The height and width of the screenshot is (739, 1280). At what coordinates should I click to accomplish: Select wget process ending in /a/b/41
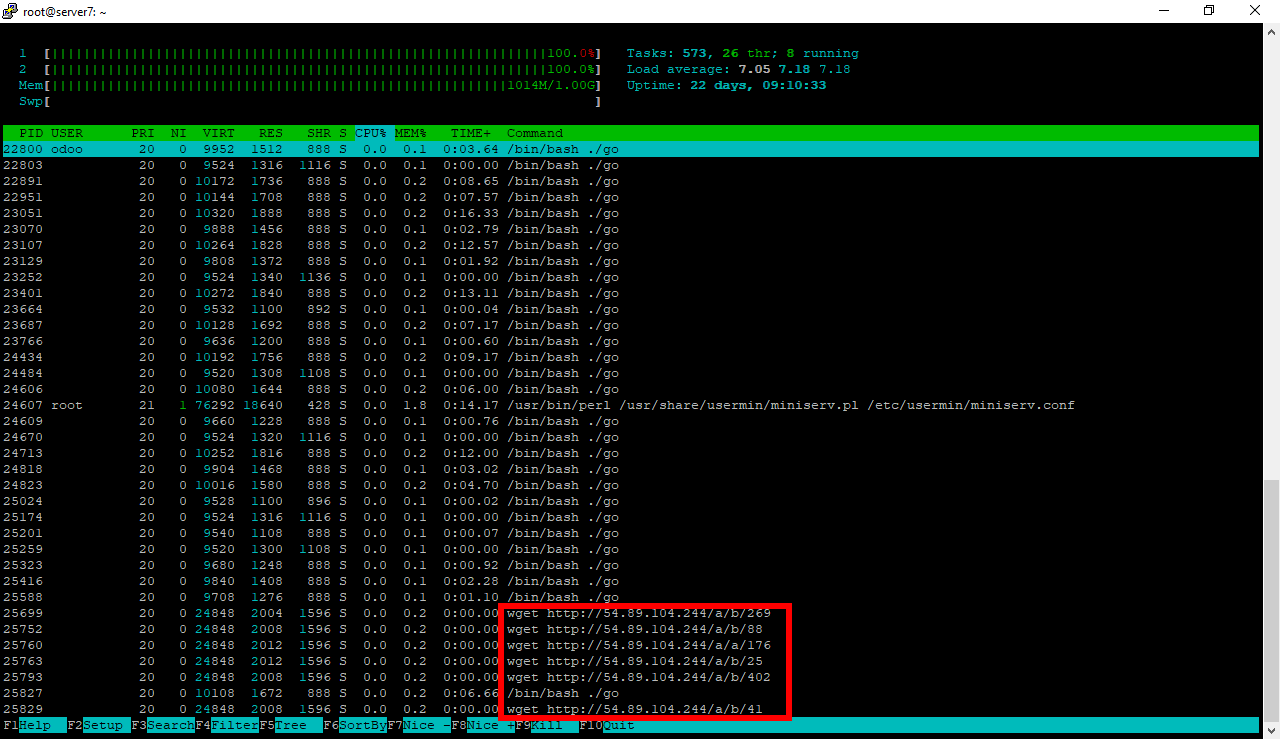click(x=630, y=709)
